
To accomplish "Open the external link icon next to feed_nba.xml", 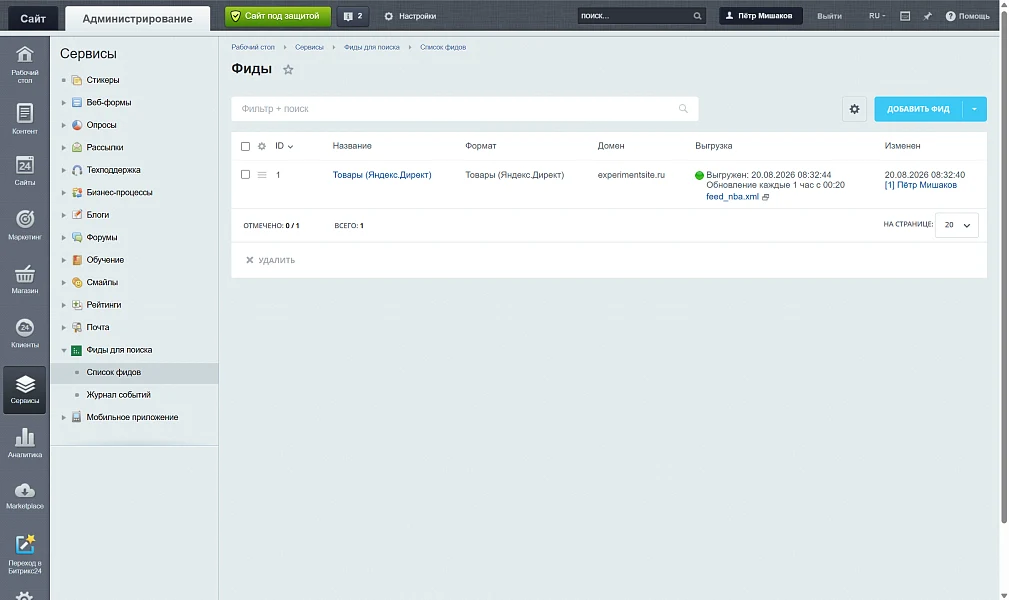I will coord(766,197).
